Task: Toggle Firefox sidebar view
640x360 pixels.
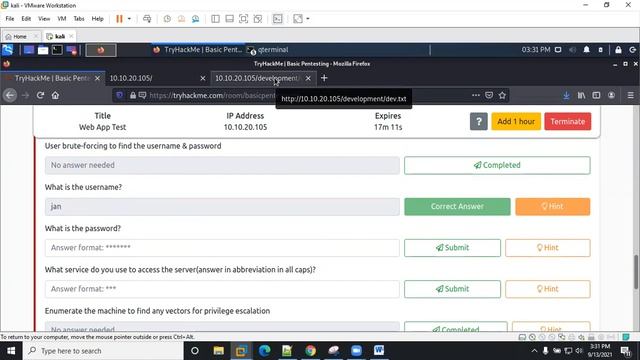Action: click(x=596, y=95)
